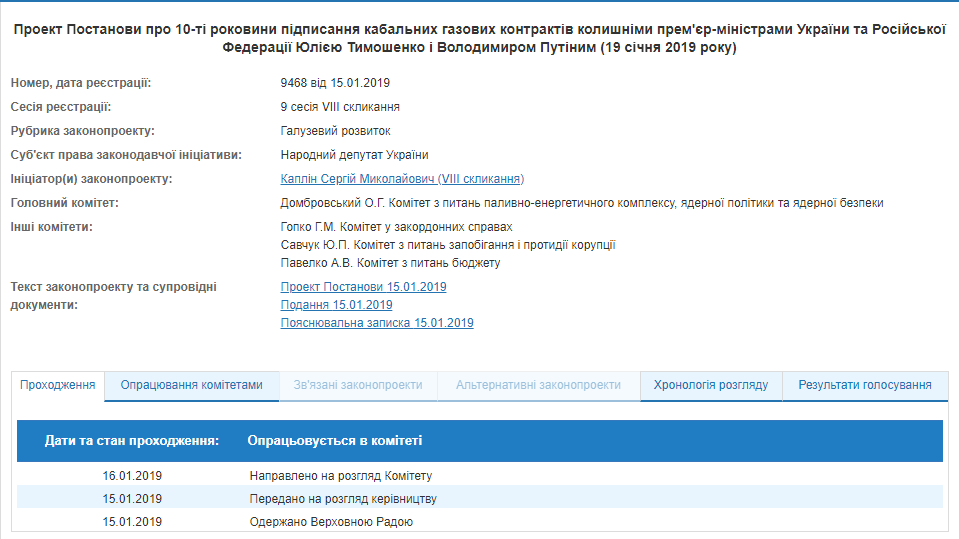The height and width of the screenshot is (539, 959).
Task: Click 'Опрацьовується в комітеті' status header
Action: click(x=335, y=441)
